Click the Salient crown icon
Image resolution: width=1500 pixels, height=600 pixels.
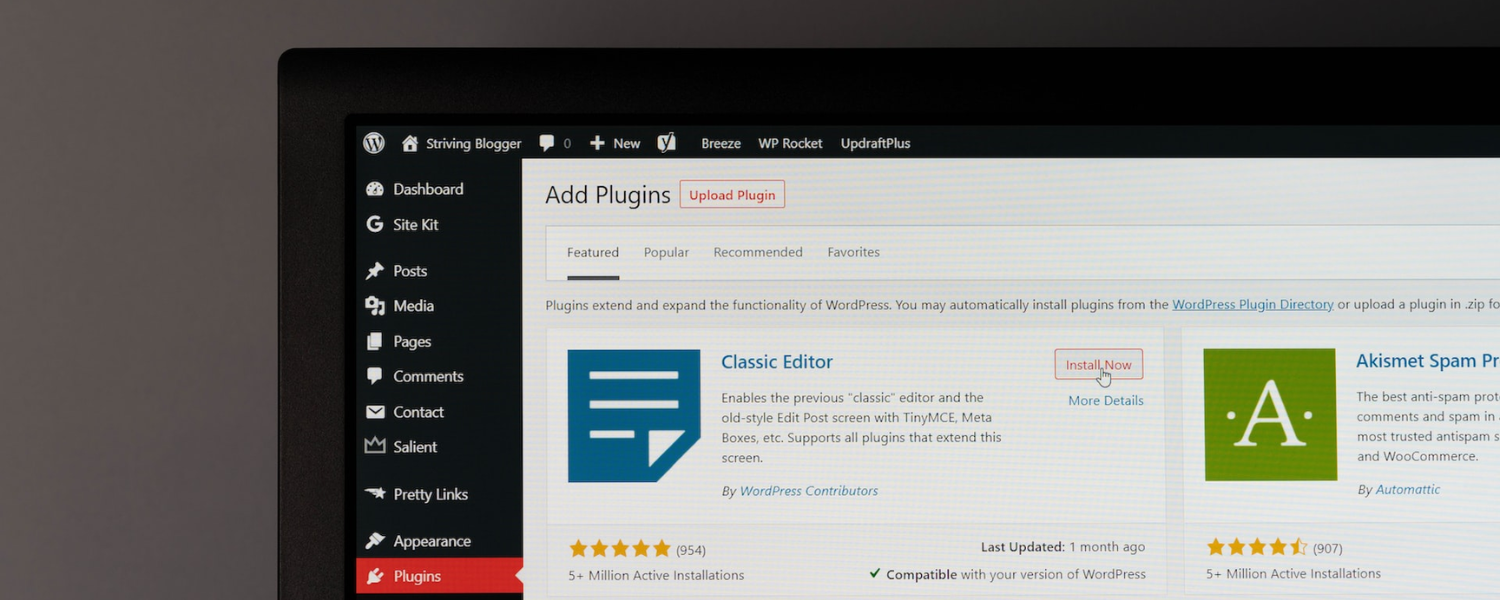click(375, 446)
